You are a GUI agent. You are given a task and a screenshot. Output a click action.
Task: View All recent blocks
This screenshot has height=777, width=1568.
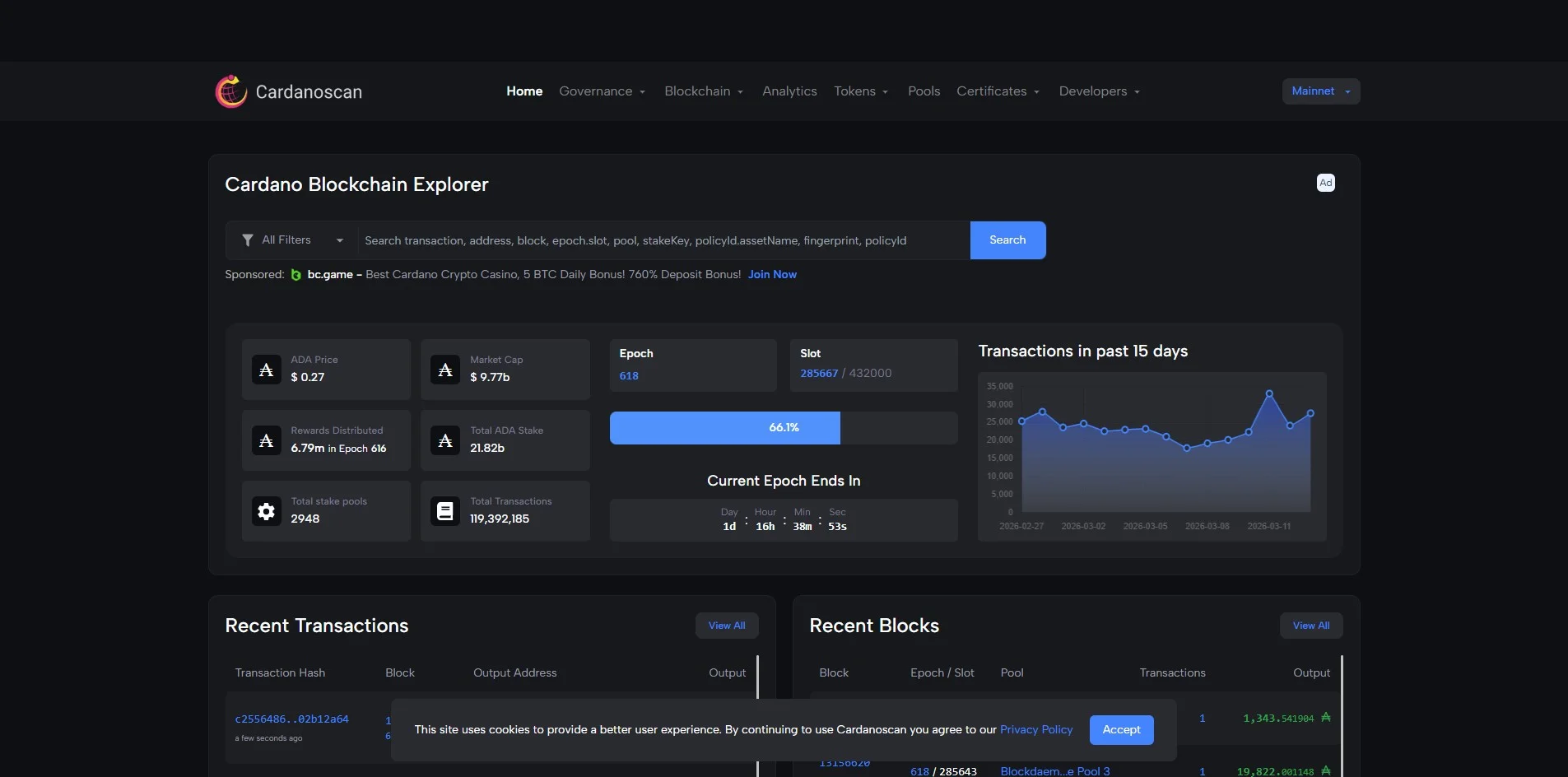point(1311,626)
